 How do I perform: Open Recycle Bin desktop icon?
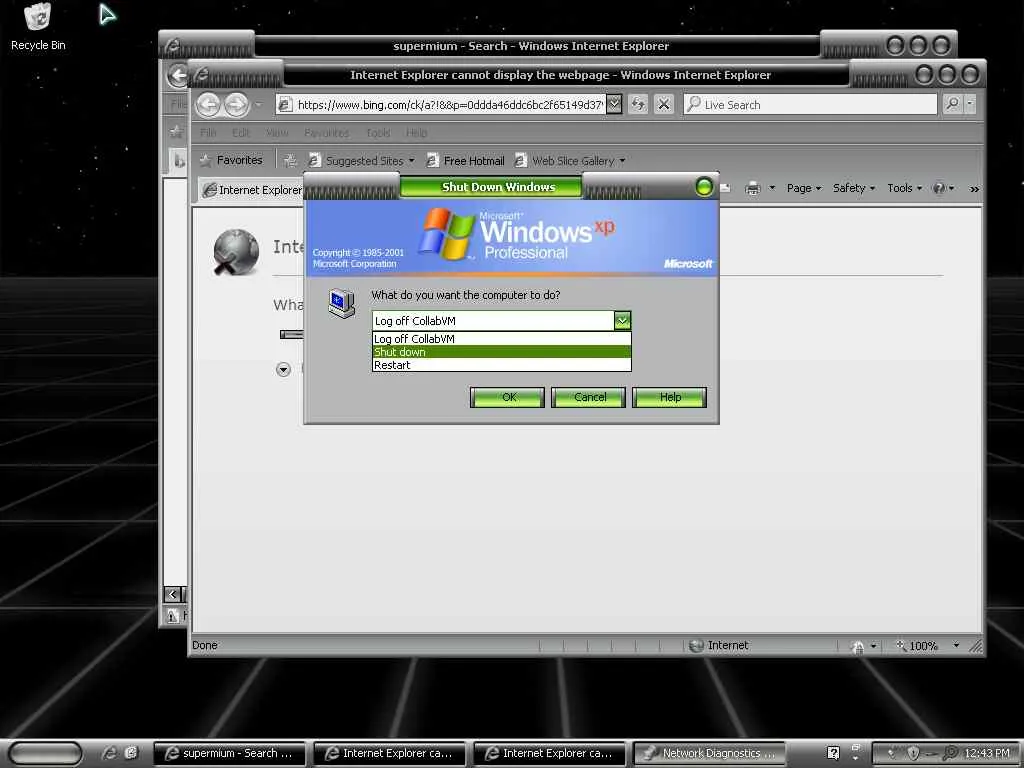(x=38, y=27)
